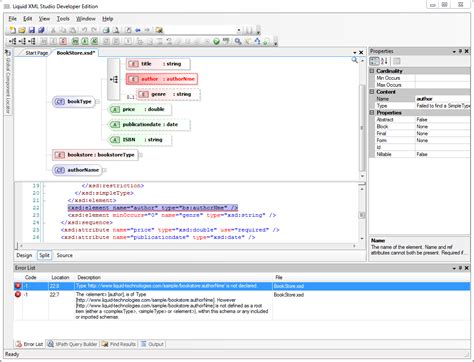The width and height of the screenshot is (474, 362).
Task: Collapse the Content property group
Action: 372,92
